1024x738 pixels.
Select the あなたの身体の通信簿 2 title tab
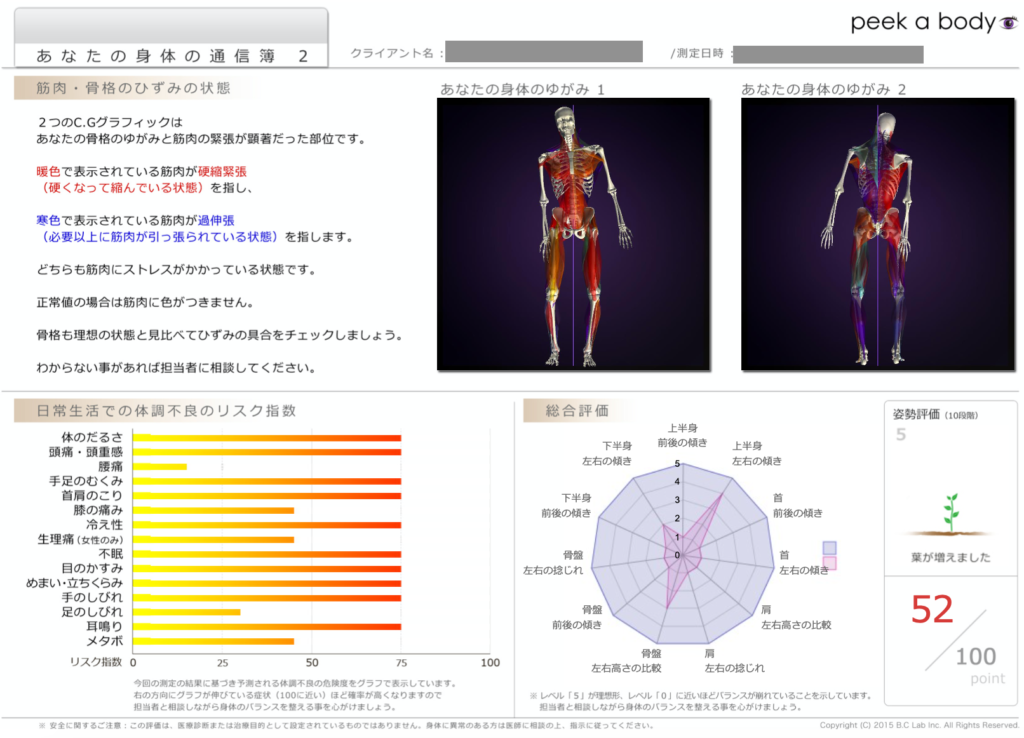171,56
